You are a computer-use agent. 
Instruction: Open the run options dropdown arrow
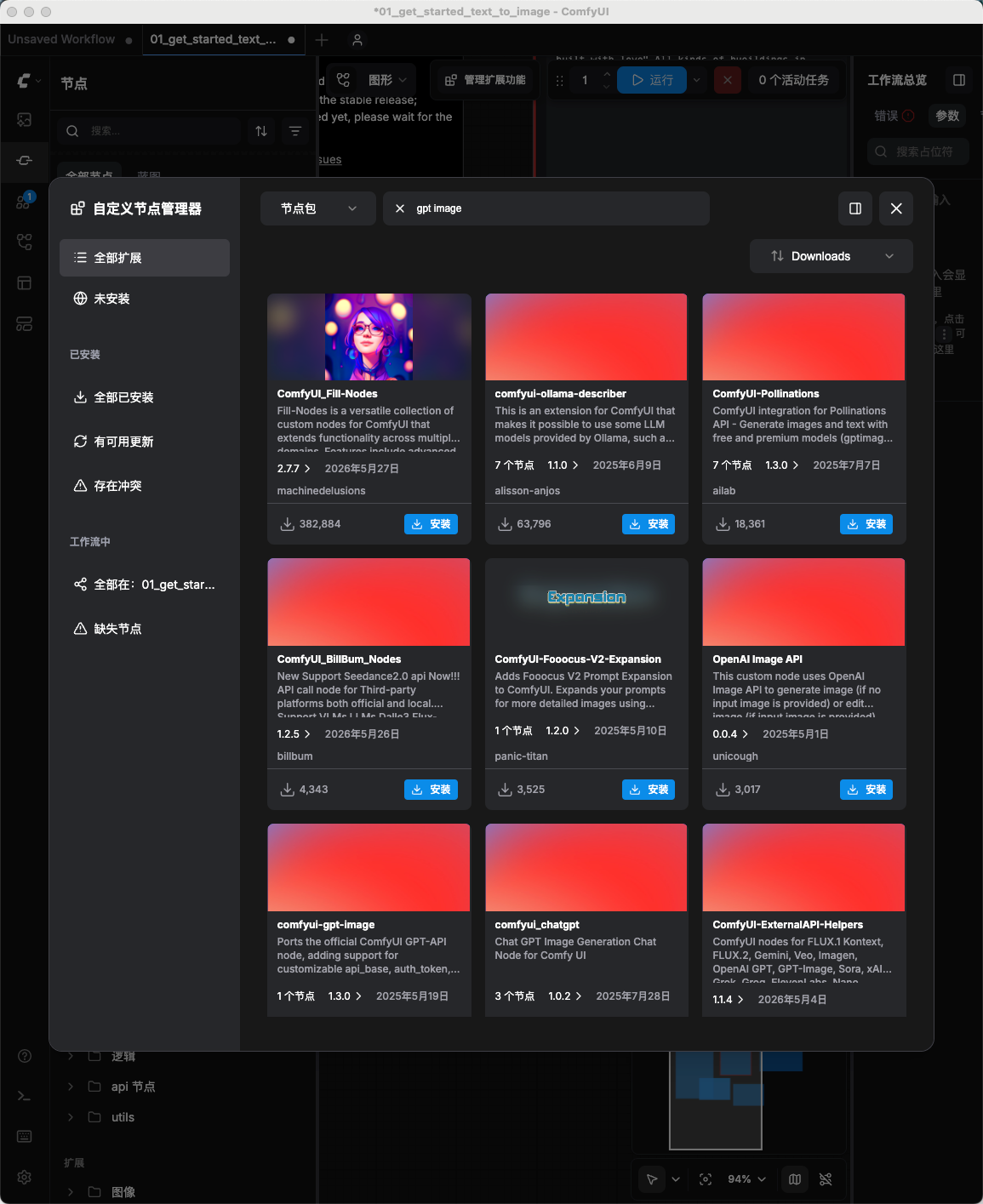pos(697,80)
